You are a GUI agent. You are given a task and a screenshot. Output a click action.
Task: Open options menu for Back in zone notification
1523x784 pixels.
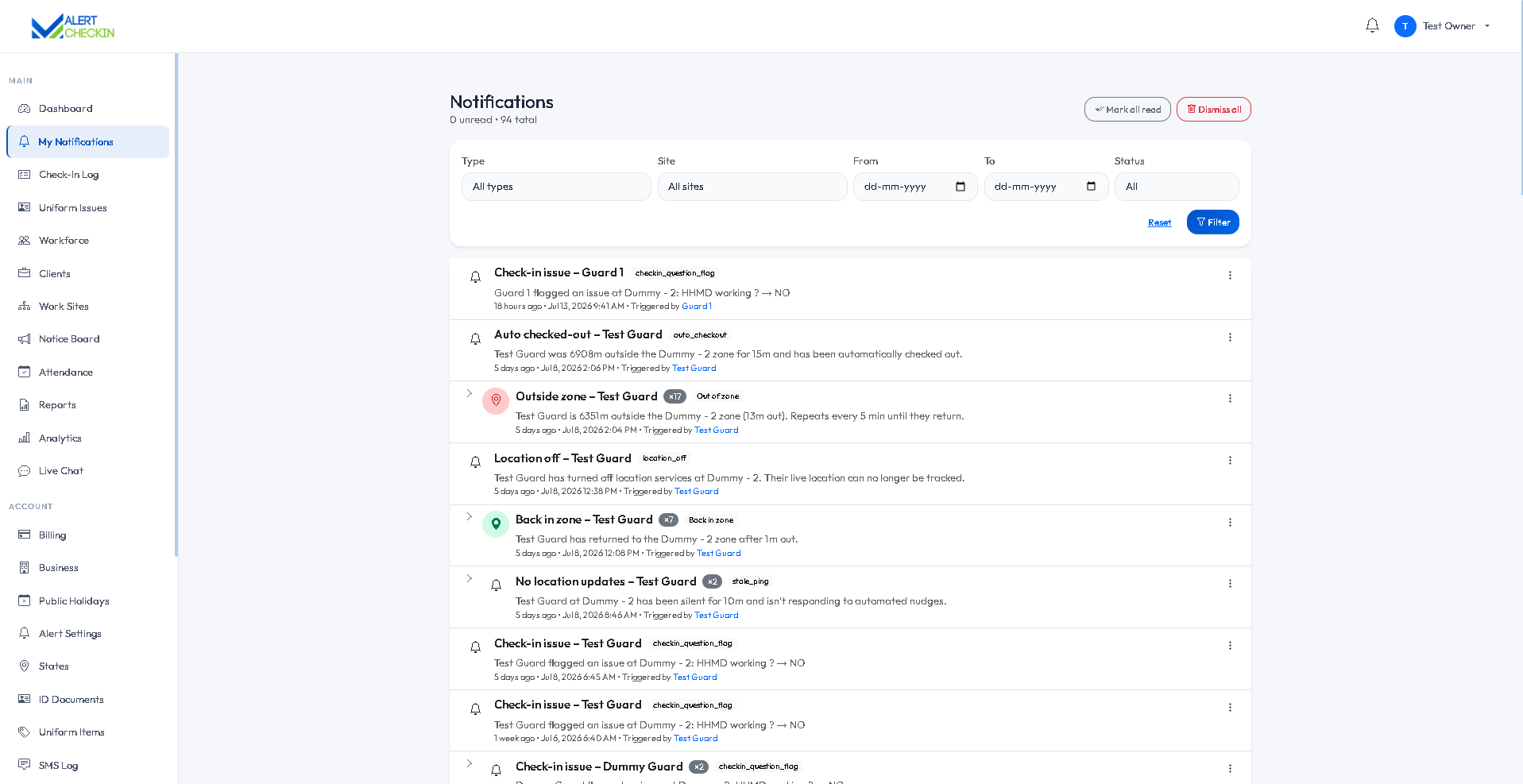click(x=1230, y=523)
